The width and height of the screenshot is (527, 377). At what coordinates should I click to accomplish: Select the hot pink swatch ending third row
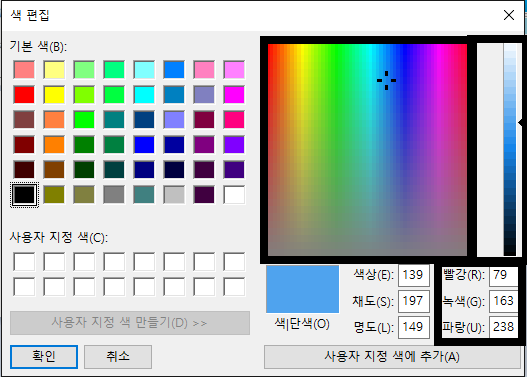[234, 120]
